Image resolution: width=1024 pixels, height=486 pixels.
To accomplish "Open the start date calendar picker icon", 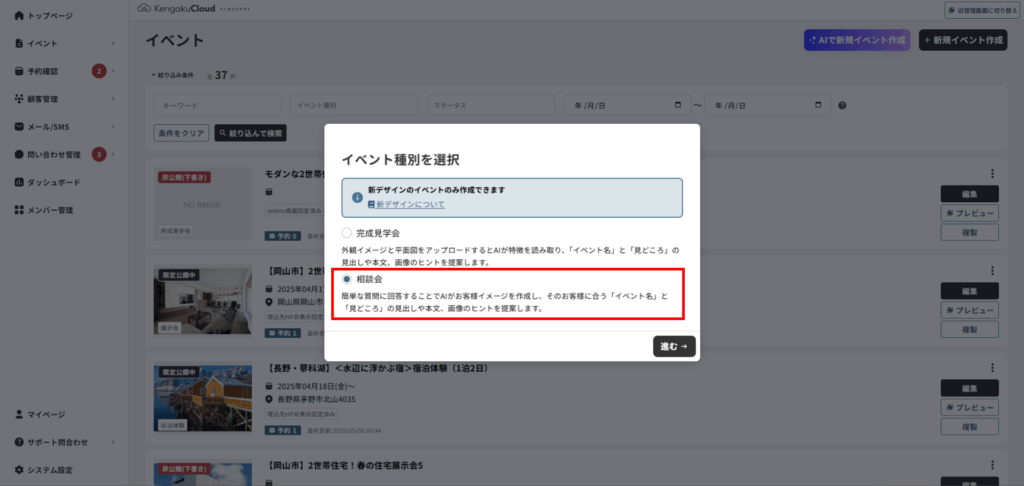I will coord(678,105).
